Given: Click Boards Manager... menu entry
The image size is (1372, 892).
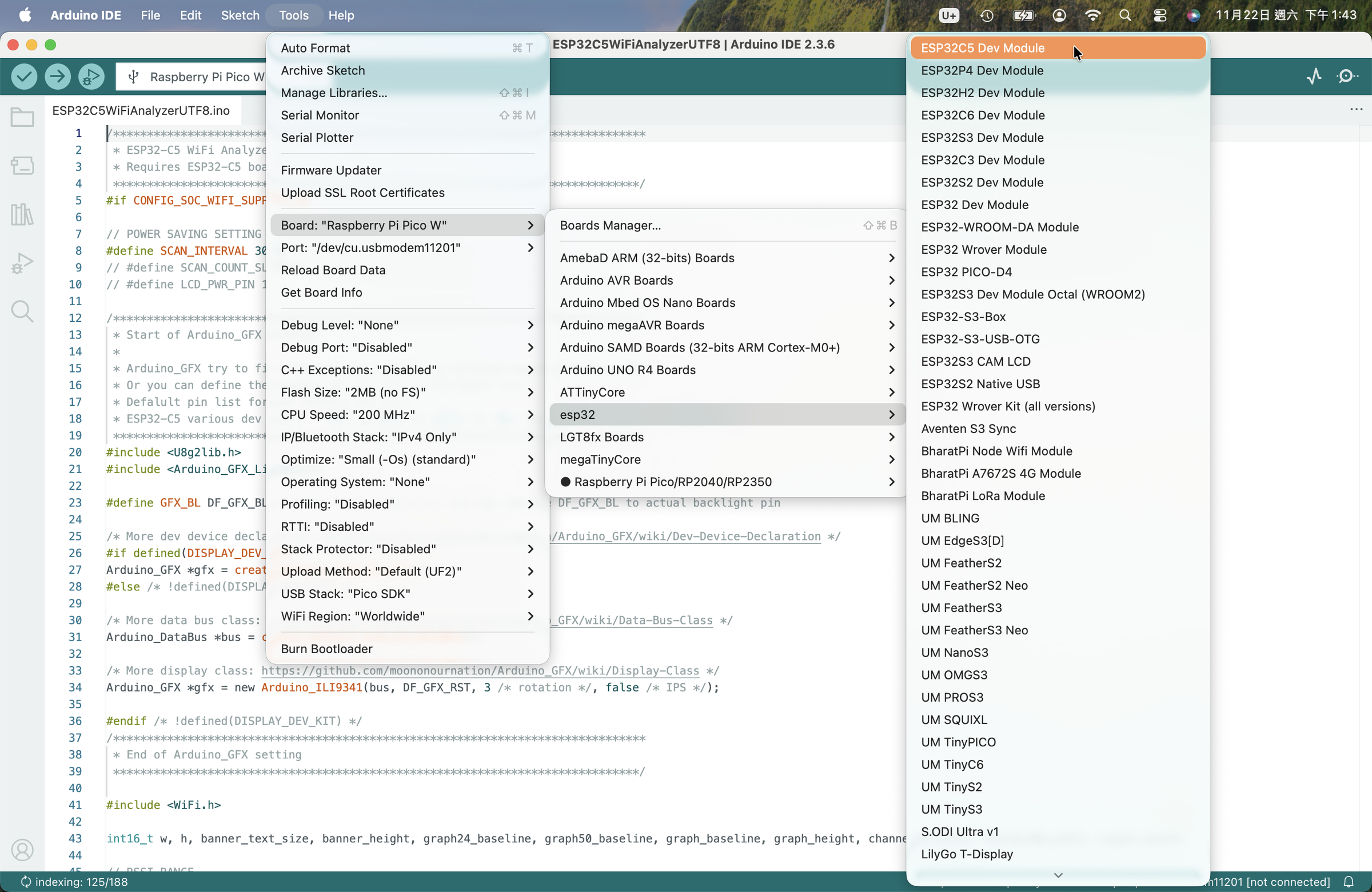Looking at the screenshot, I should 610,225.
